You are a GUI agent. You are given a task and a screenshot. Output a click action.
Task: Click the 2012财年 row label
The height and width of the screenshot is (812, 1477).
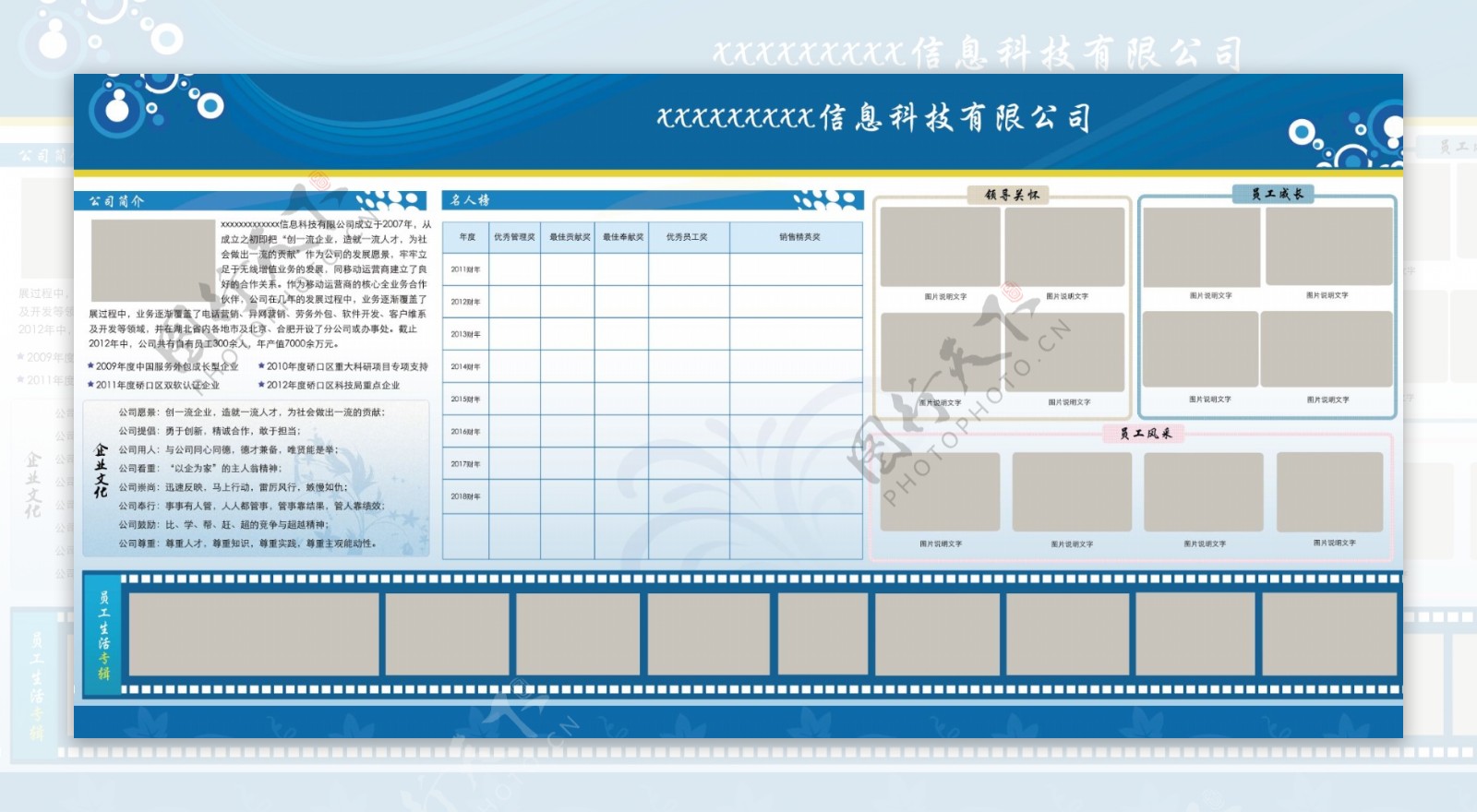(465, 302)
